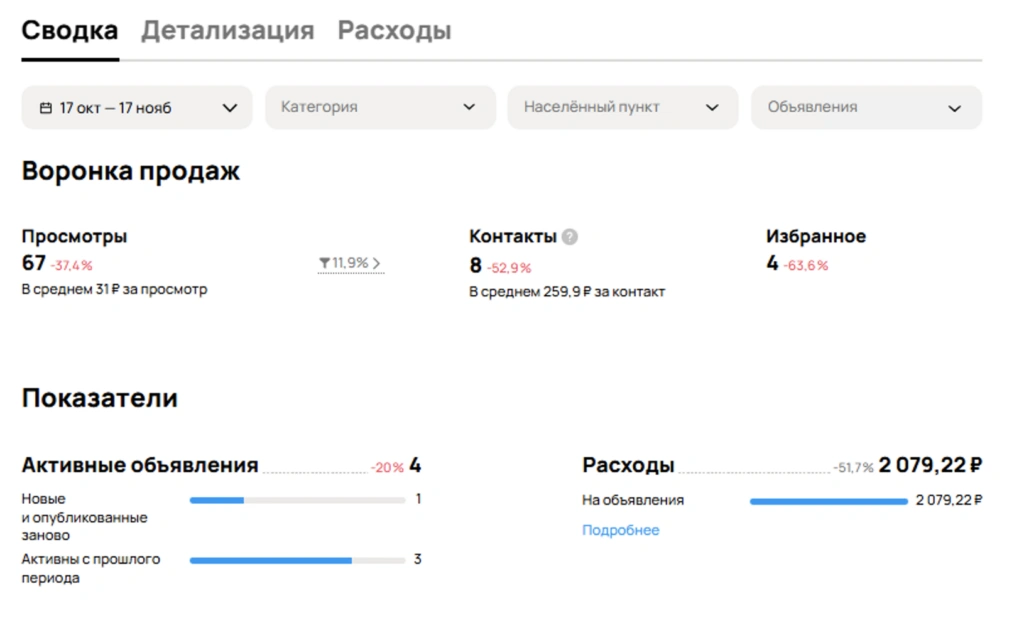This screenshot has height=618, width=1024.
Task: Click the chevron arrow in Населённый пункт filter
Action: [x=712, y=108]
